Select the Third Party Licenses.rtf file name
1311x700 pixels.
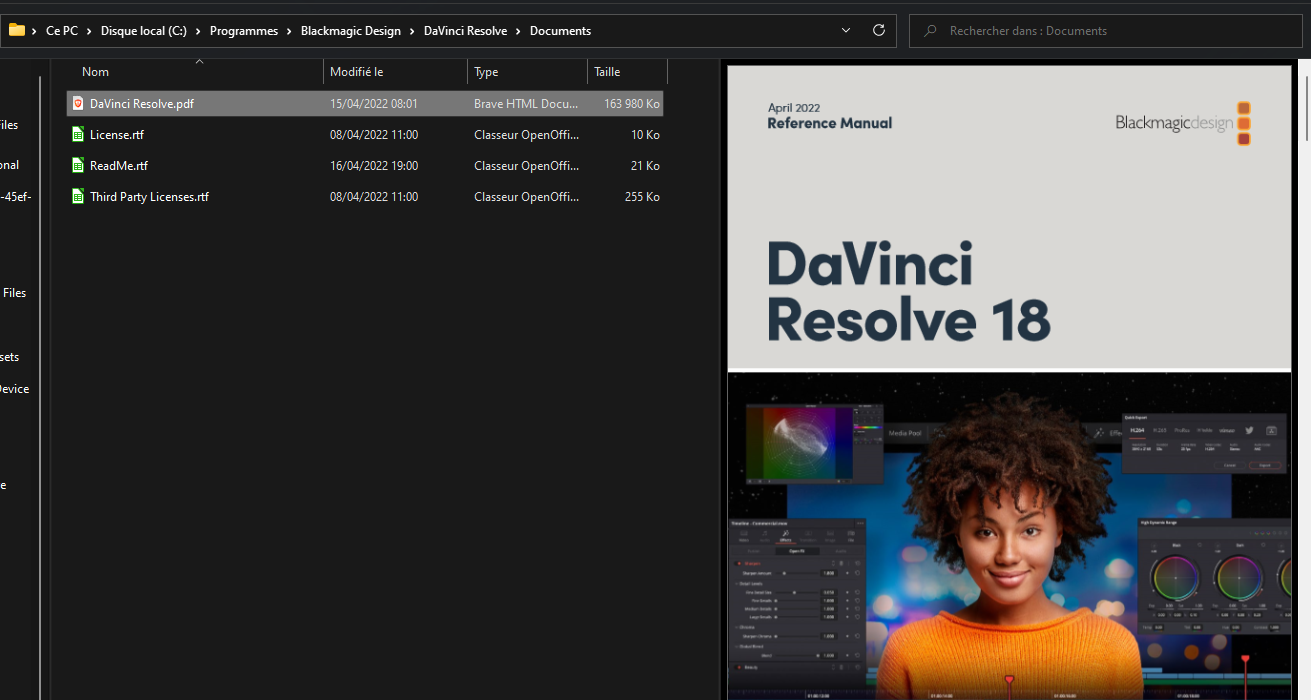click(x=149, y=197)
